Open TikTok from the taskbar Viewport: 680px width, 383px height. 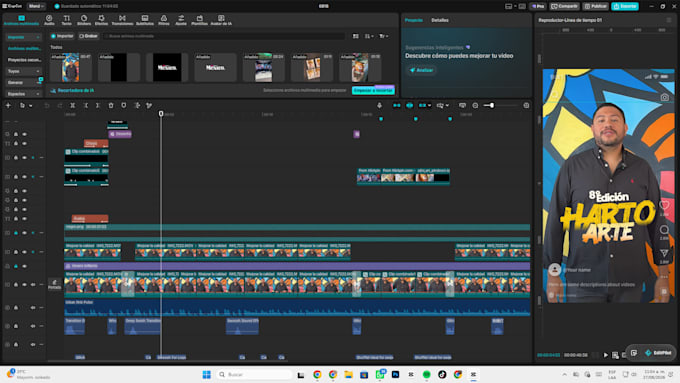(442, 374)
